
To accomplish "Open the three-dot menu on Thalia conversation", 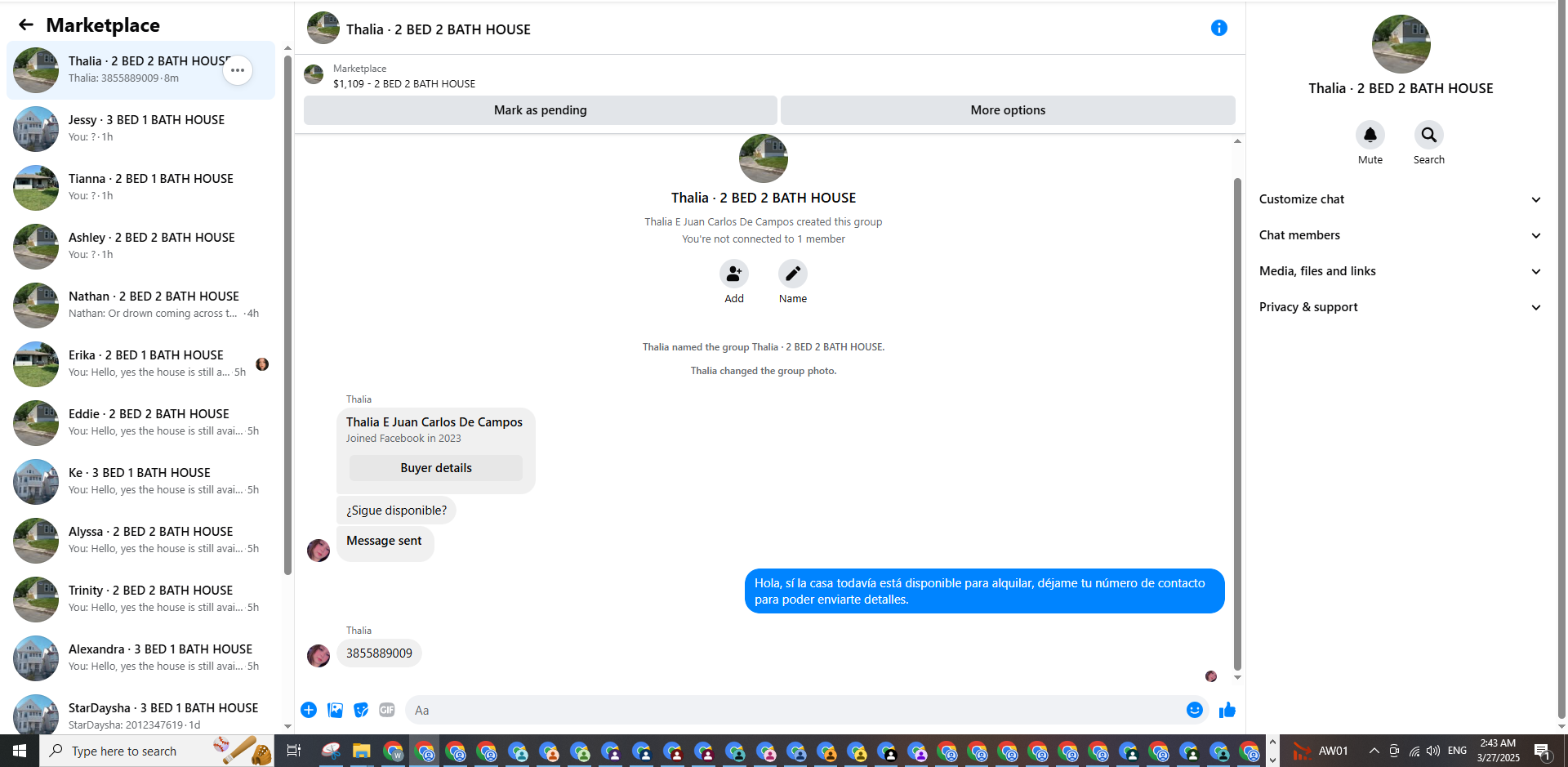I will point(238,70).
